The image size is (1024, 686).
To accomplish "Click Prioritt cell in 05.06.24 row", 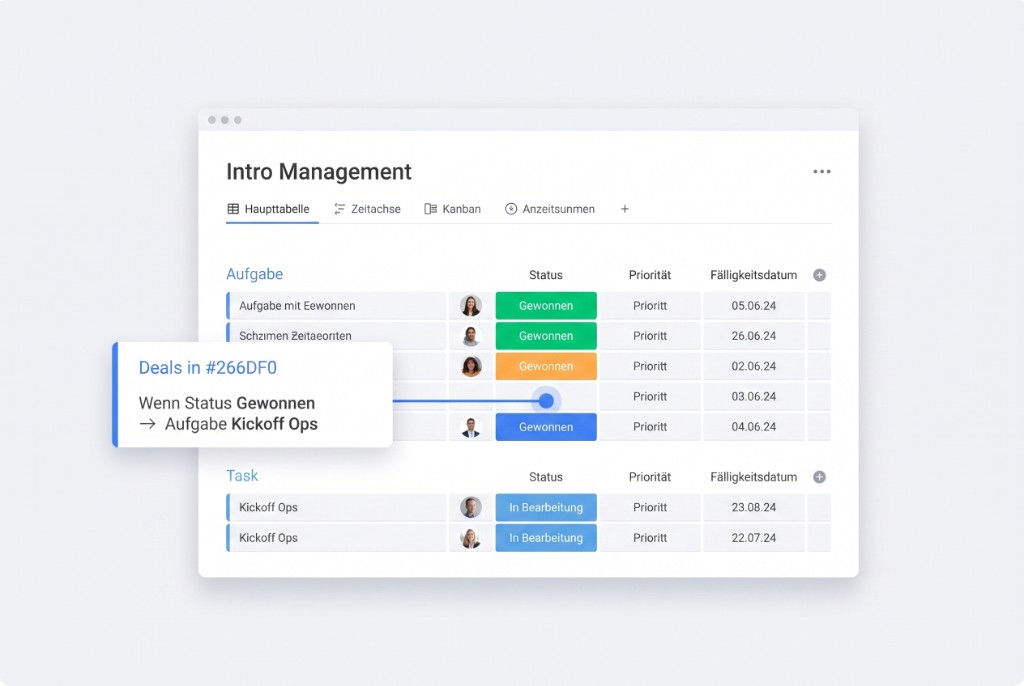I will pyautogui.click(x=650, y=306).
